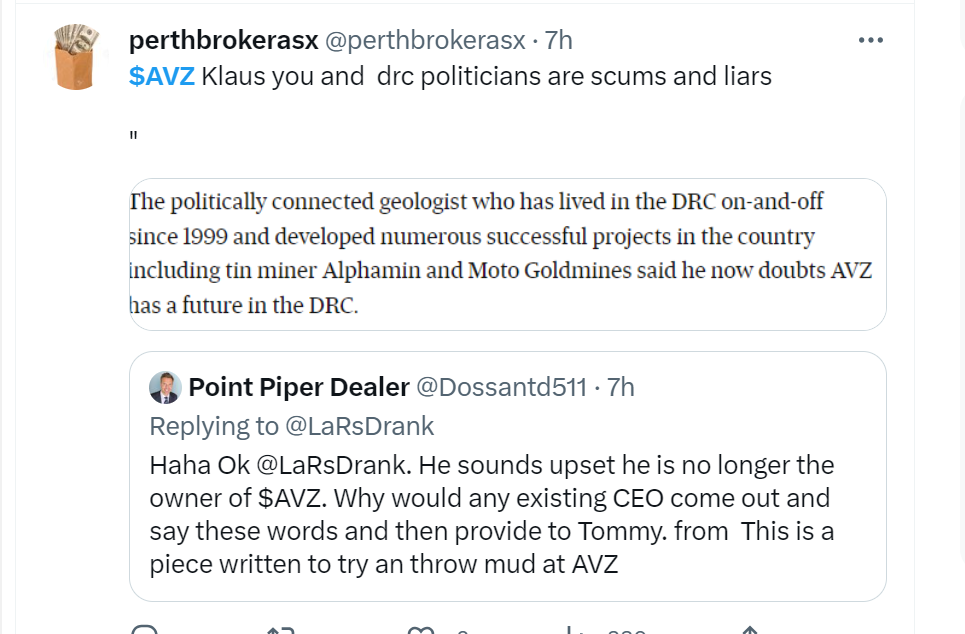Click the retweet icon below the tweet
The width and height of the screenshot is (965, 634).
tap(281, 630)
